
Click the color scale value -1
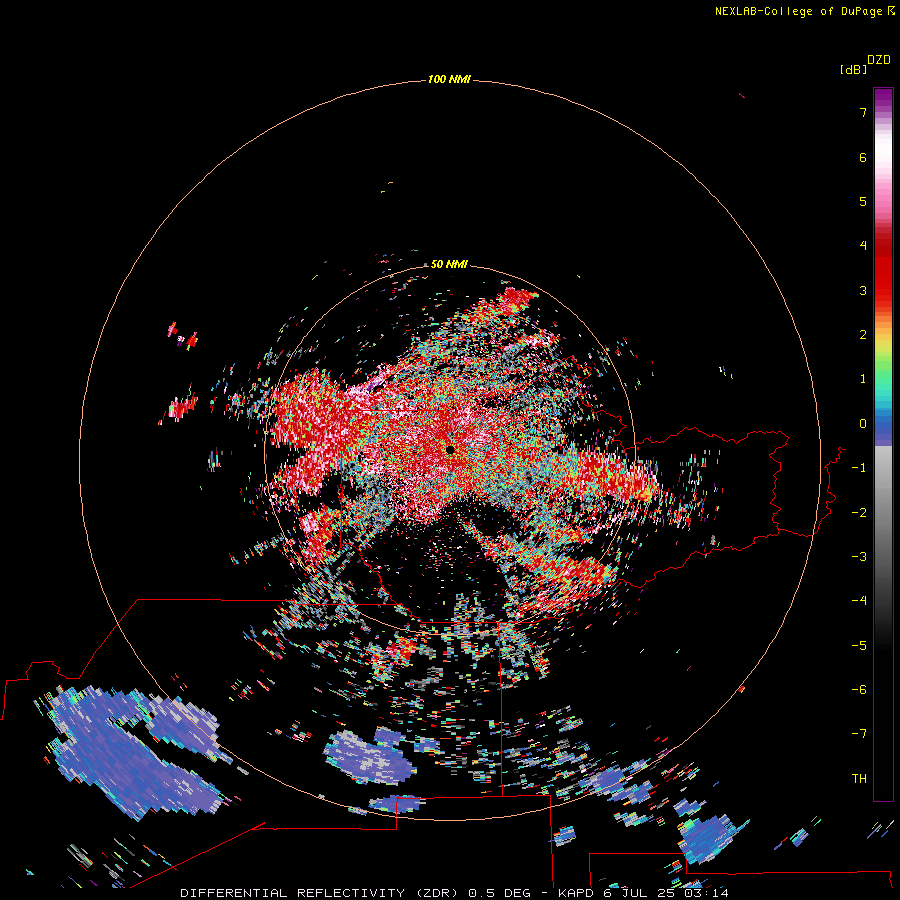tap(859, 468)
